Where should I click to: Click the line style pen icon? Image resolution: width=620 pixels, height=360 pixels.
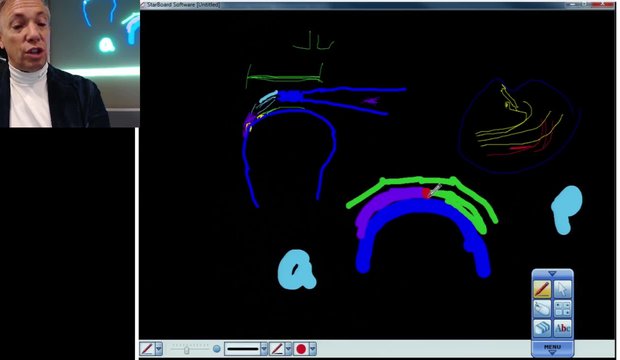coord(277,349)
